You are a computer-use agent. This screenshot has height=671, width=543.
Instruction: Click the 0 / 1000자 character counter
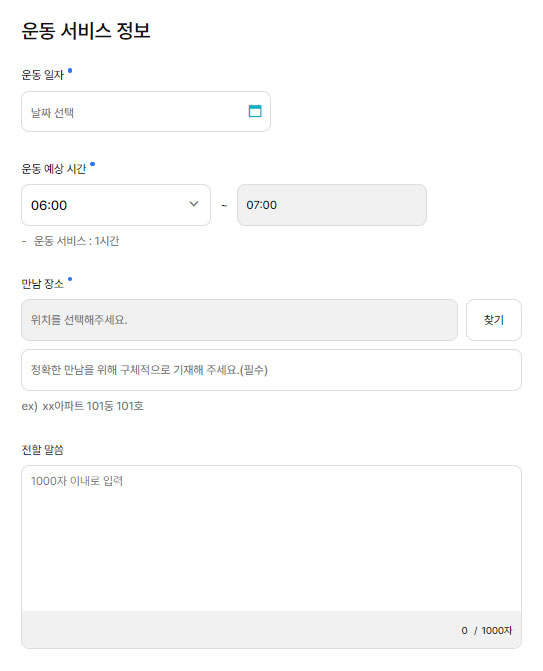pos(487,630)
